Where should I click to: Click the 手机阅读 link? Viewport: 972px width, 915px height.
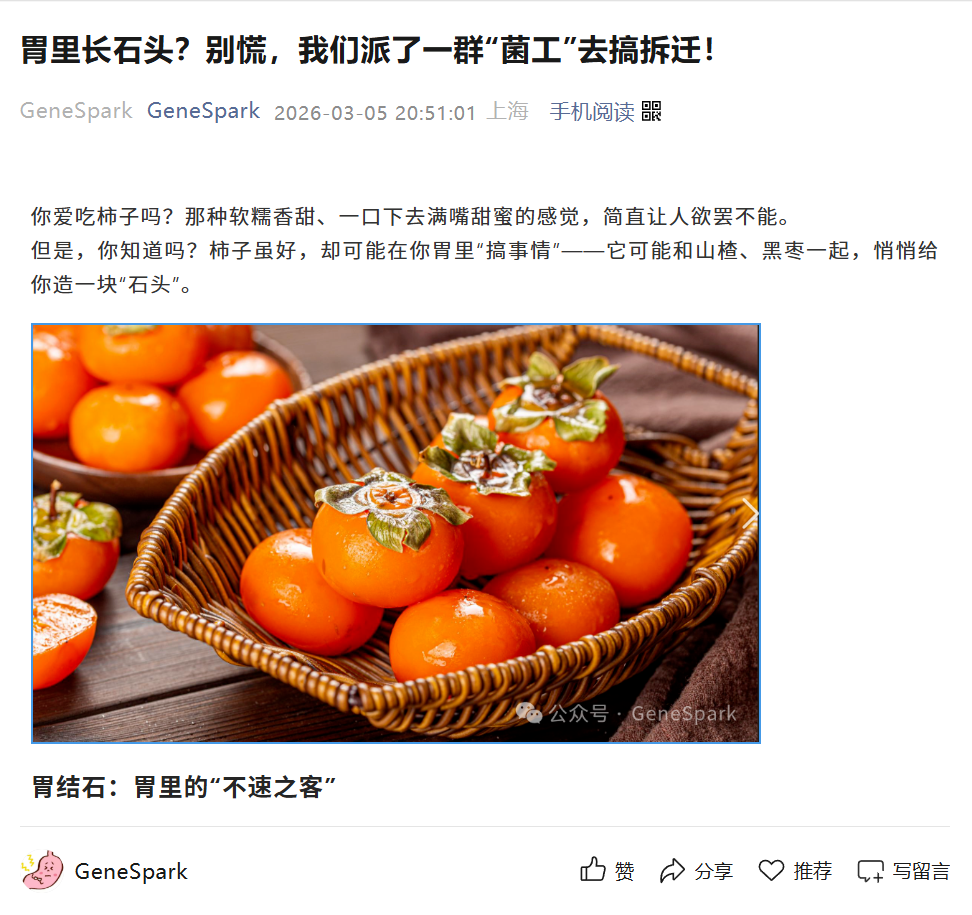(x=592, y=112)
